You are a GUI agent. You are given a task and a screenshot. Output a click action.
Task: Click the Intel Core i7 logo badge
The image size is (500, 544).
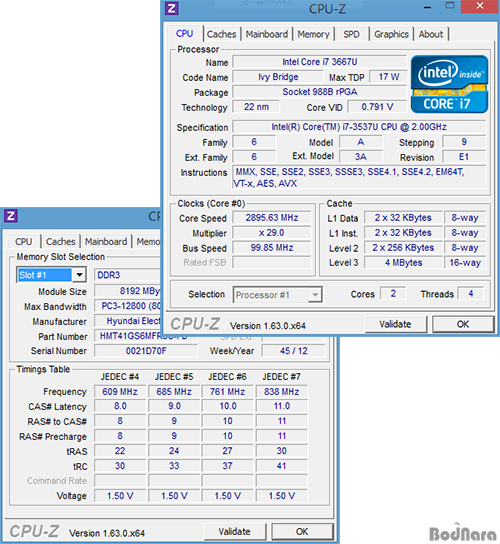449,84
